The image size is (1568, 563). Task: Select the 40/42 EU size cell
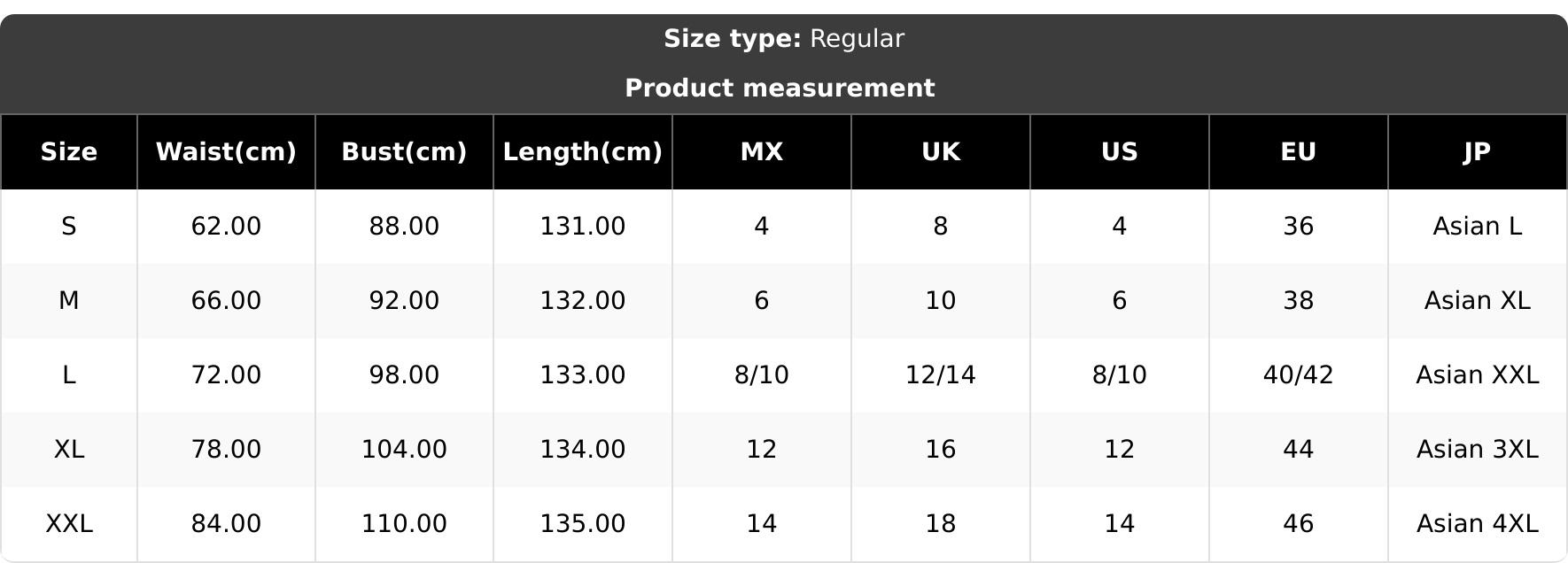1299,374
